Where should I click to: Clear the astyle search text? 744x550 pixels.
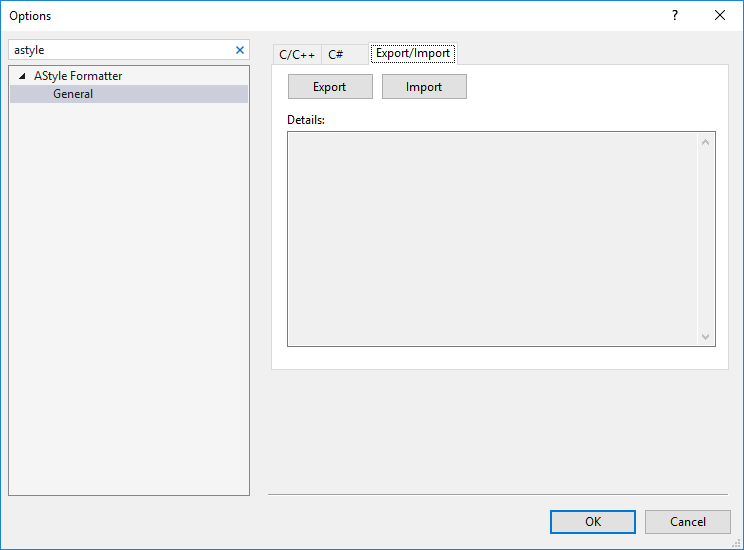[x=239, y=50]
